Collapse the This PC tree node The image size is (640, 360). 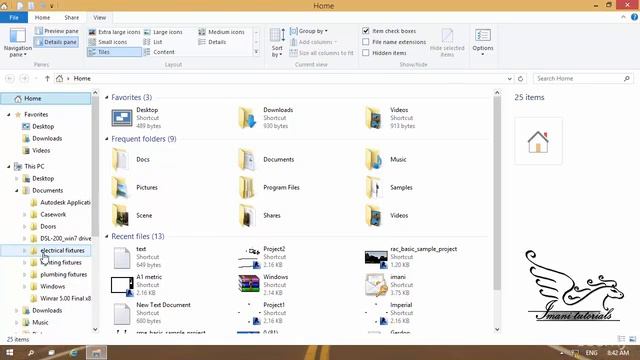pos(9,167)
